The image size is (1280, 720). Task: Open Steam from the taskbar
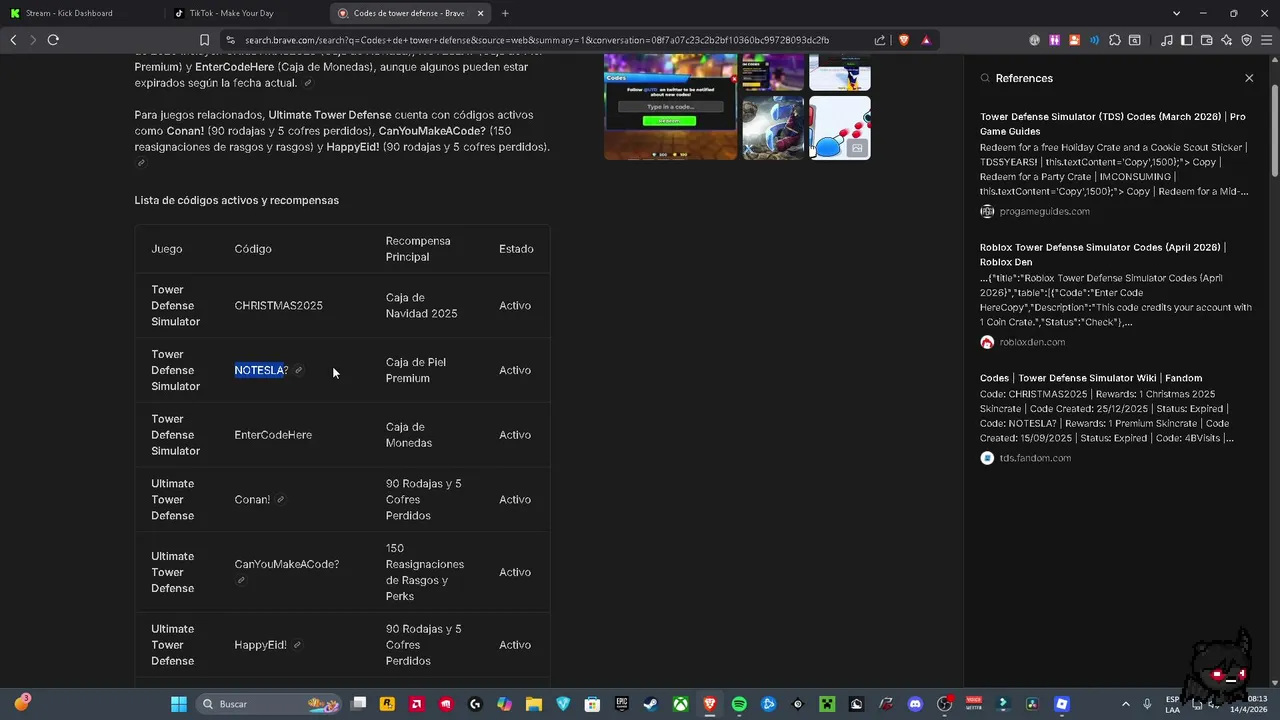click(x=651, y=704)
